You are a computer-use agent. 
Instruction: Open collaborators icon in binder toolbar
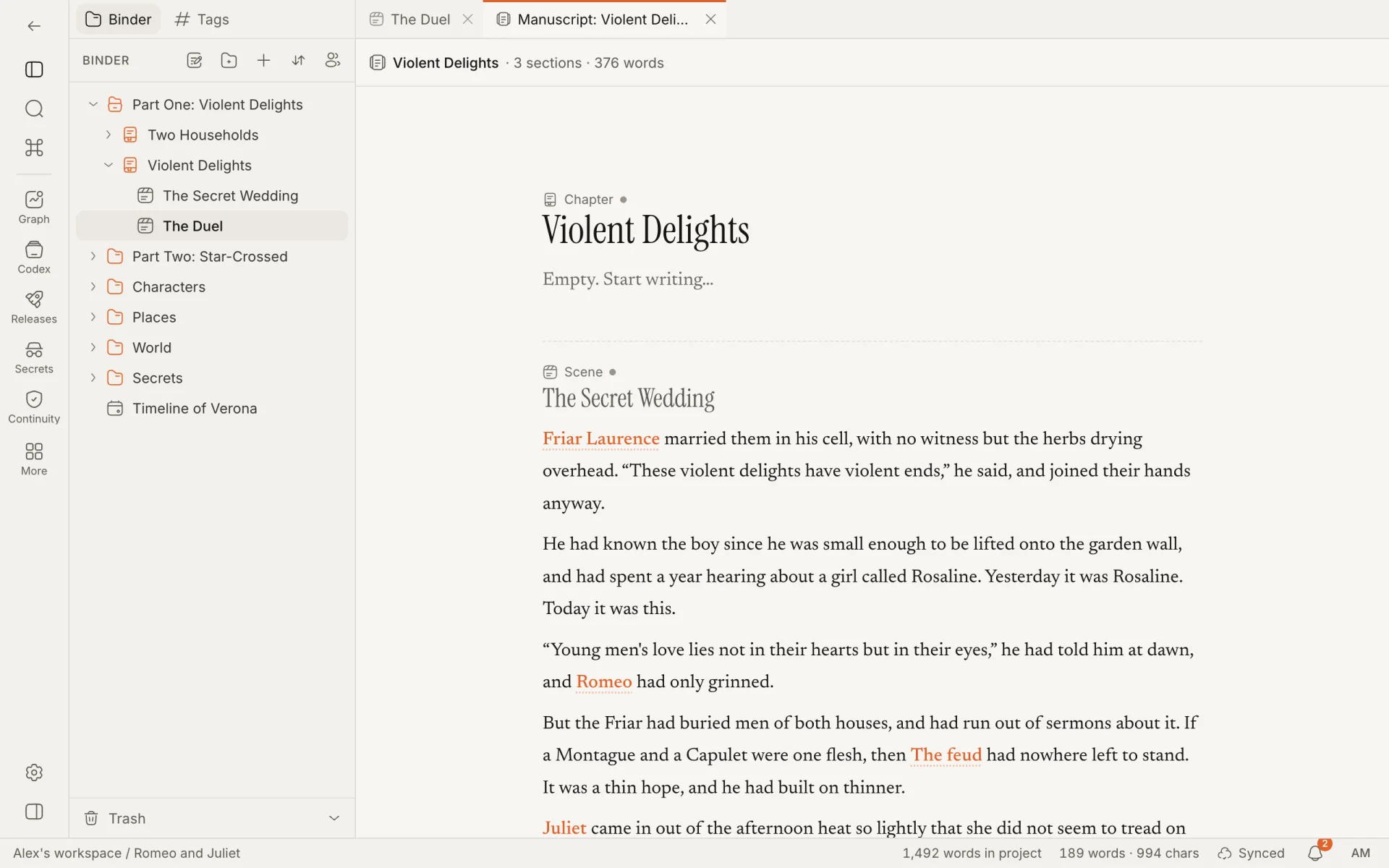tap(333, 61)
